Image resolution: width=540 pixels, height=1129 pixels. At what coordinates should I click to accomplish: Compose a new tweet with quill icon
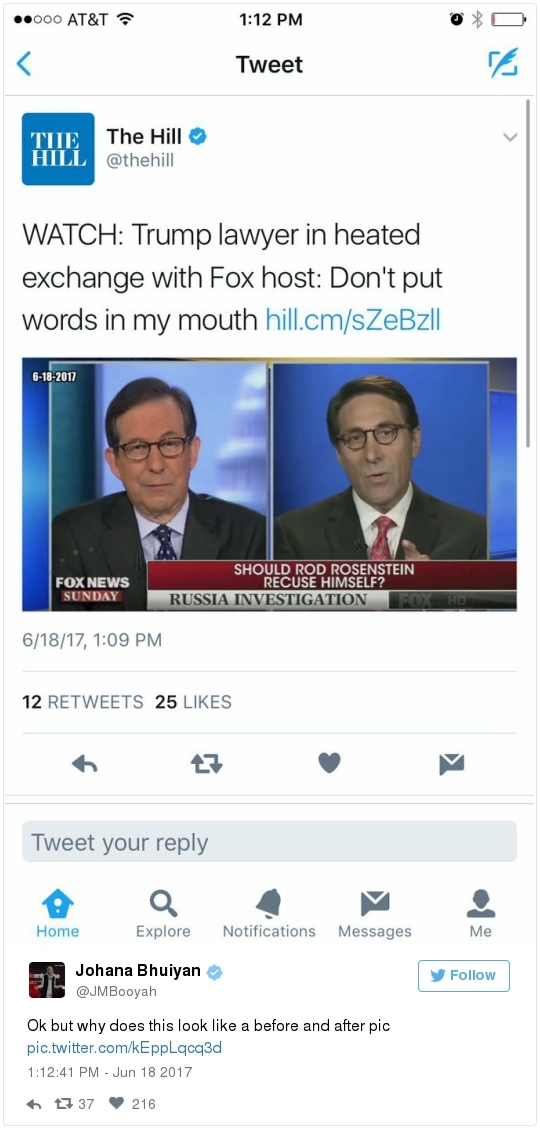tap(503, 64)
